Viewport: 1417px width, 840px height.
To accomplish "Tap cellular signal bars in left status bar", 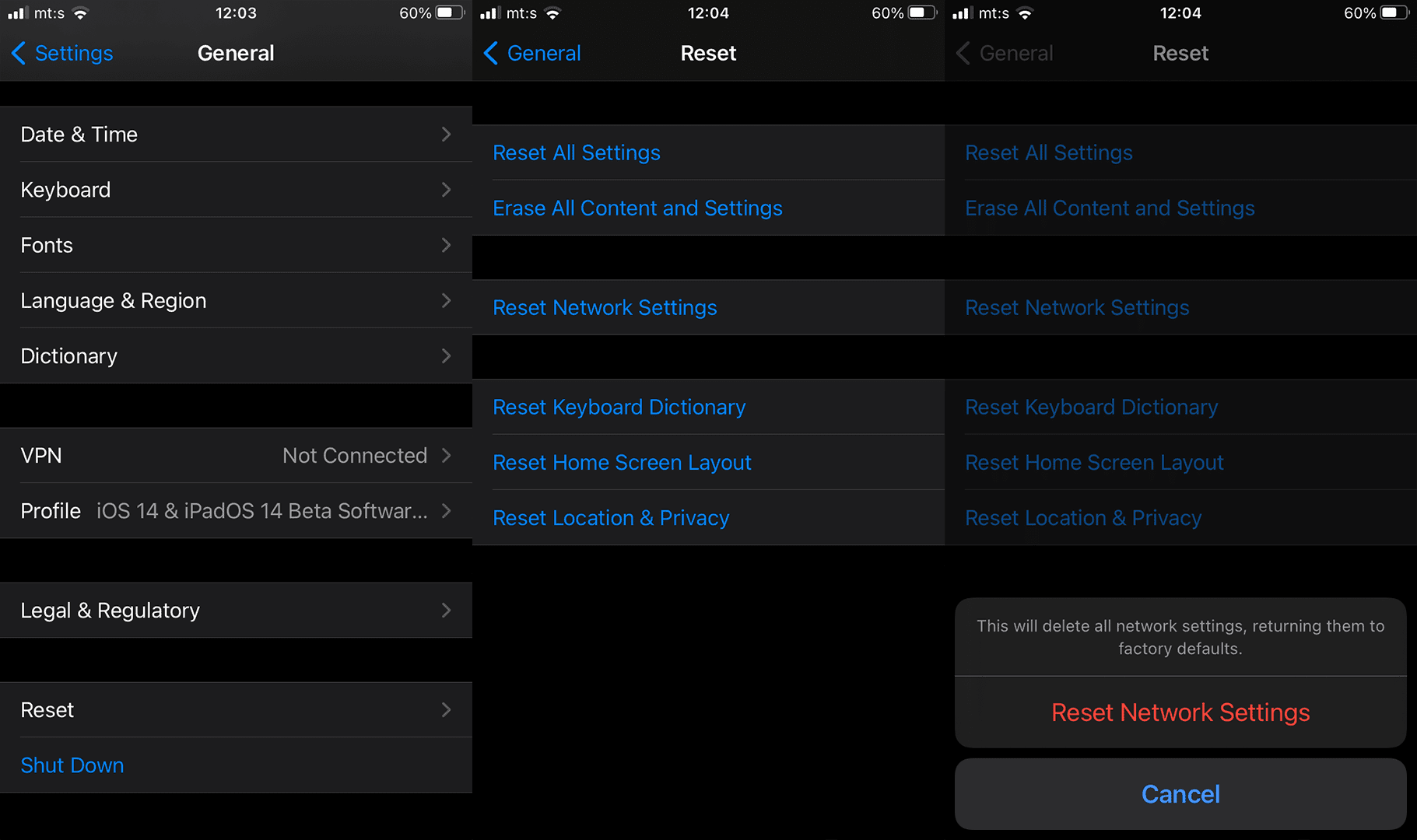I will click(18, 13).
